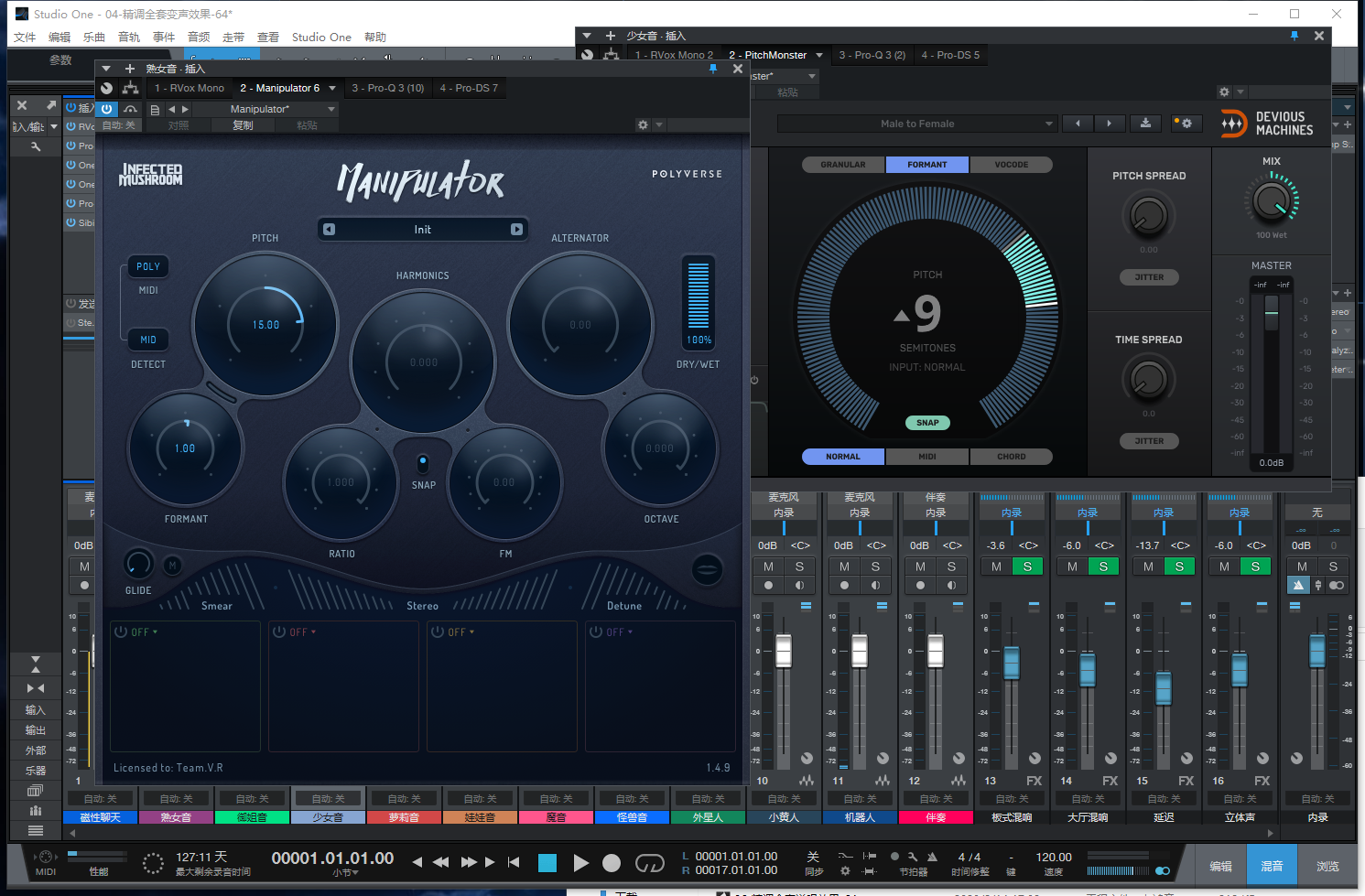Click the Play button in transport bar
Image resolution: width=1365 pixels, height=896 pixels.
point(580,863)
